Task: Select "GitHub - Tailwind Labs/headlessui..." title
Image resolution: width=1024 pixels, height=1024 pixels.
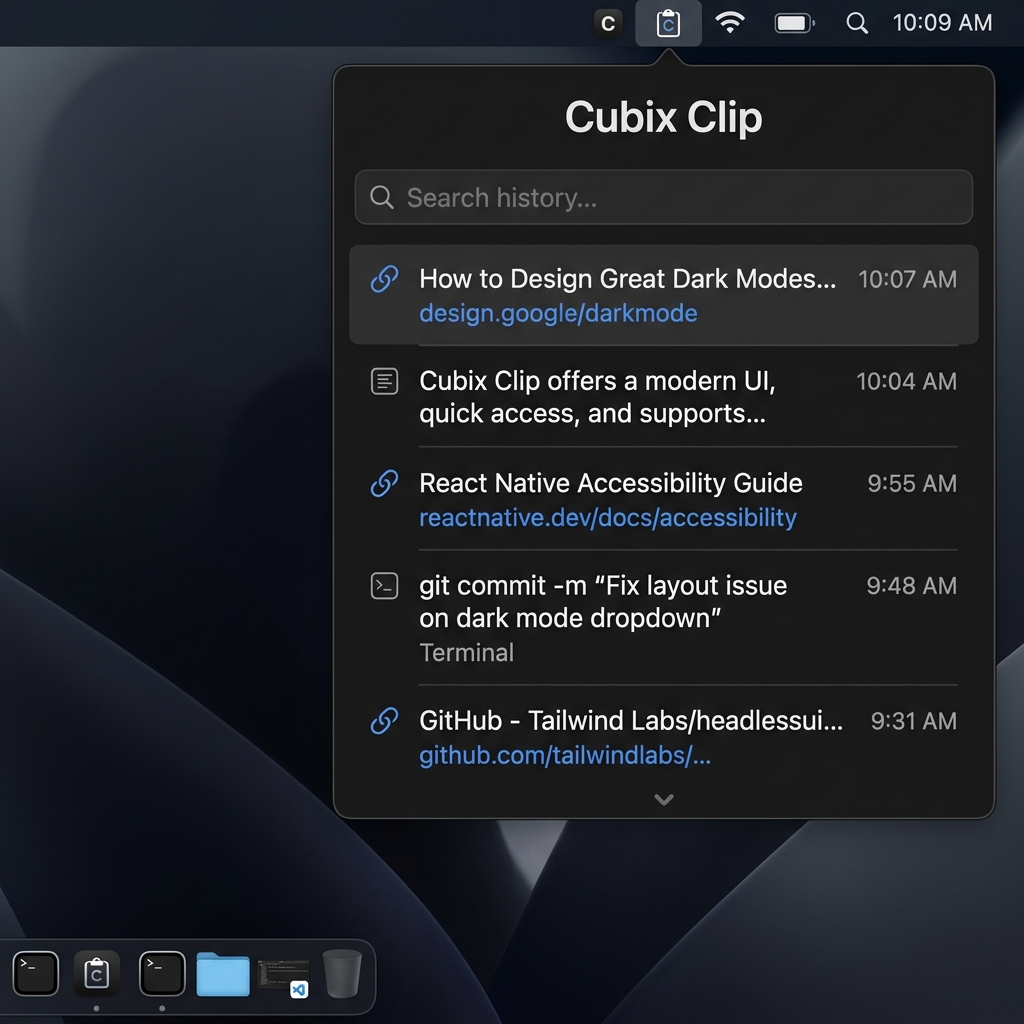Action: [631, 721]
